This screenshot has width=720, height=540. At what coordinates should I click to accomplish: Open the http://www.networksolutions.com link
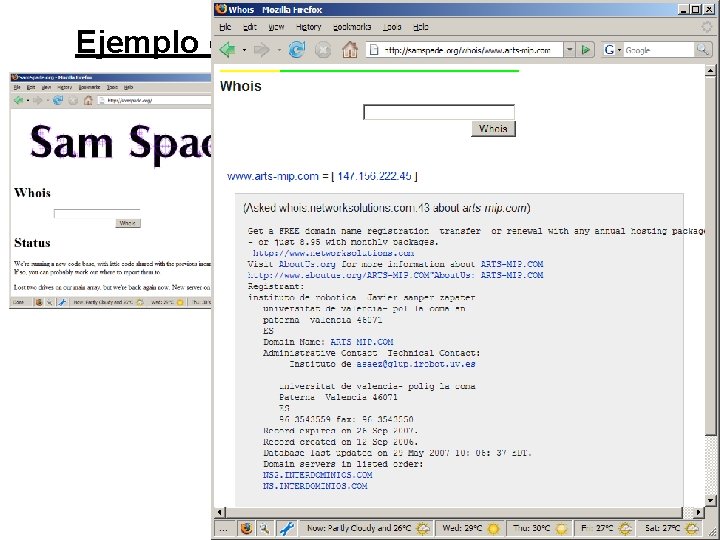333,253
